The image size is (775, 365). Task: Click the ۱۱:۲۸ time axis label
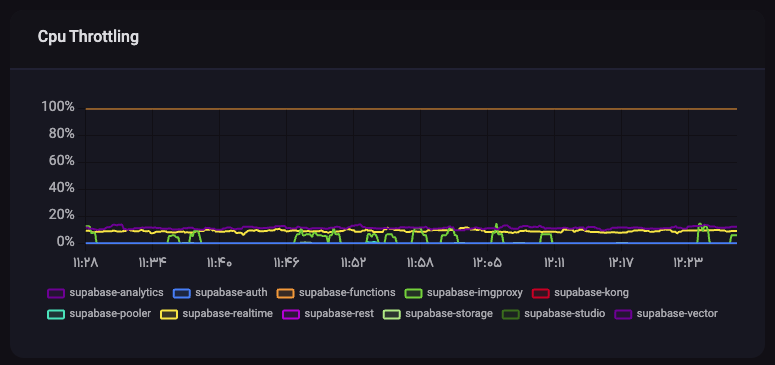tap(86, 263)
